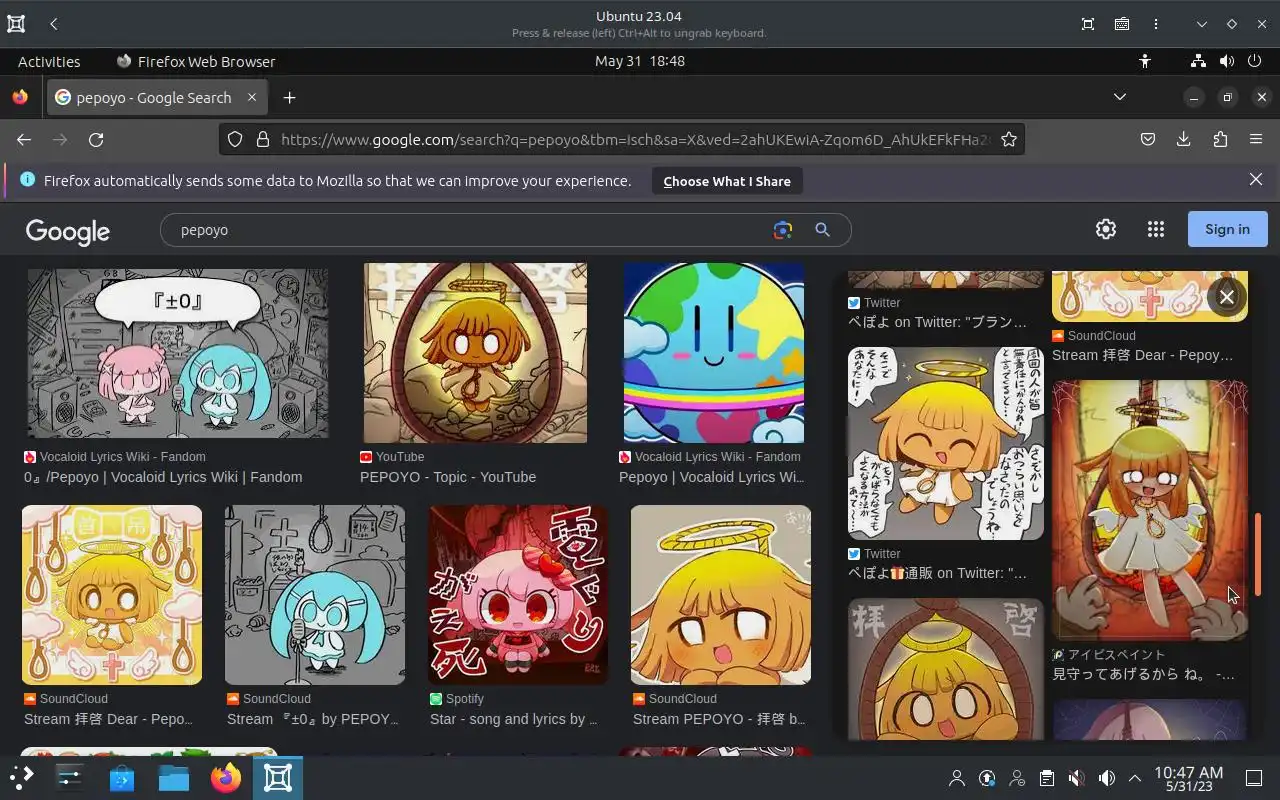Close the image preview side panel
Image resolution: width=1280 pixels, height=800 pixels.
[x=1227, y=296]
